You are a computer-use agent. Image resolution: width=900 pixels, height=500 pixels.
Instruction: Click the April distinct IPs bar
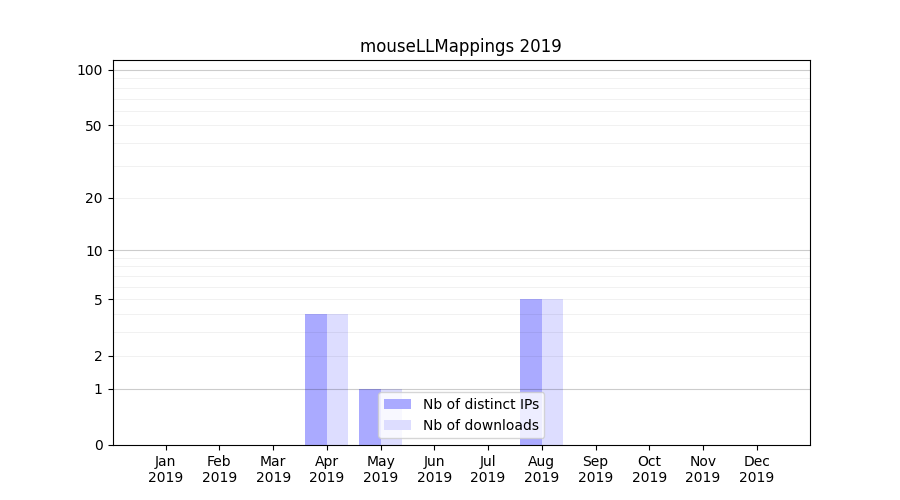tap(316, 379)
